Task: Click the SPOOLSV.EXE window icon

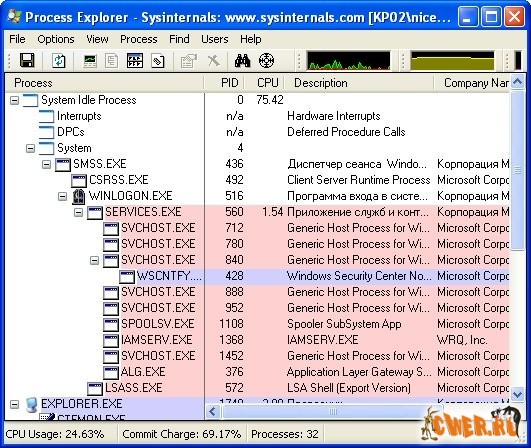Action: pos(111,324)
